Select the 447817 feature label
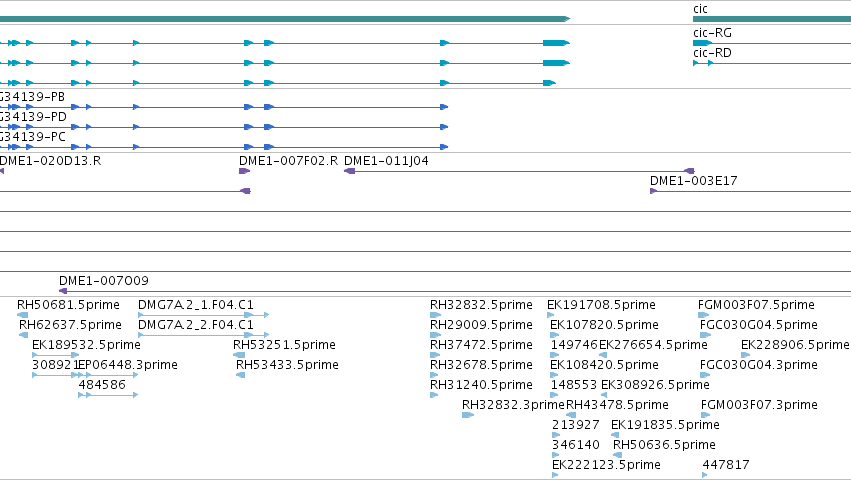This screenshot has width=851, height=480. click(x=726, y=465)
